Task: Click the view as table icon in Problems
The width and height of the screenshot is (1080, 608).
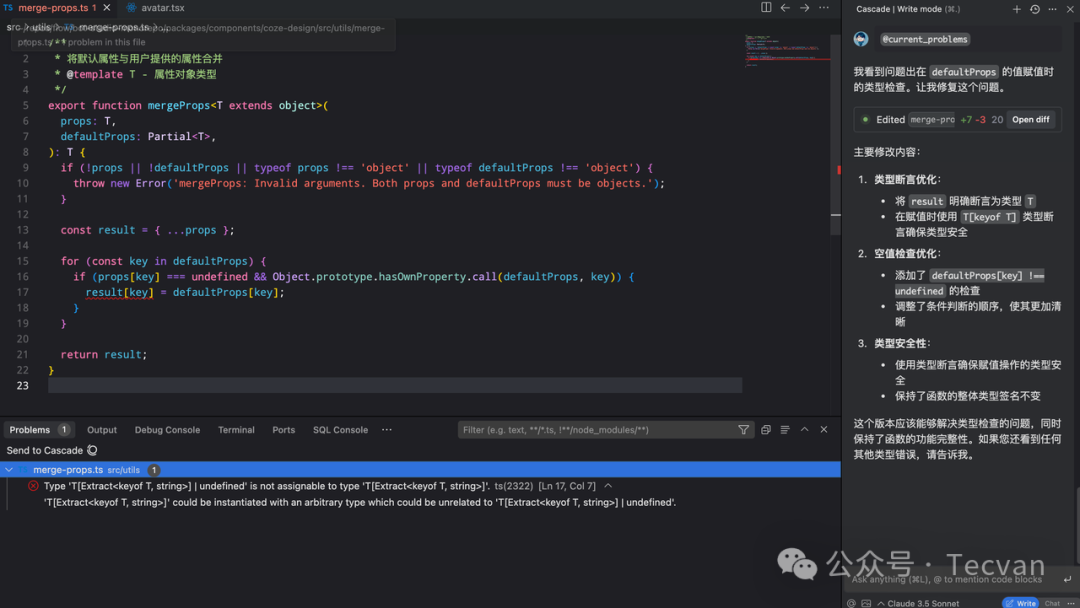Action: [785, 430]
